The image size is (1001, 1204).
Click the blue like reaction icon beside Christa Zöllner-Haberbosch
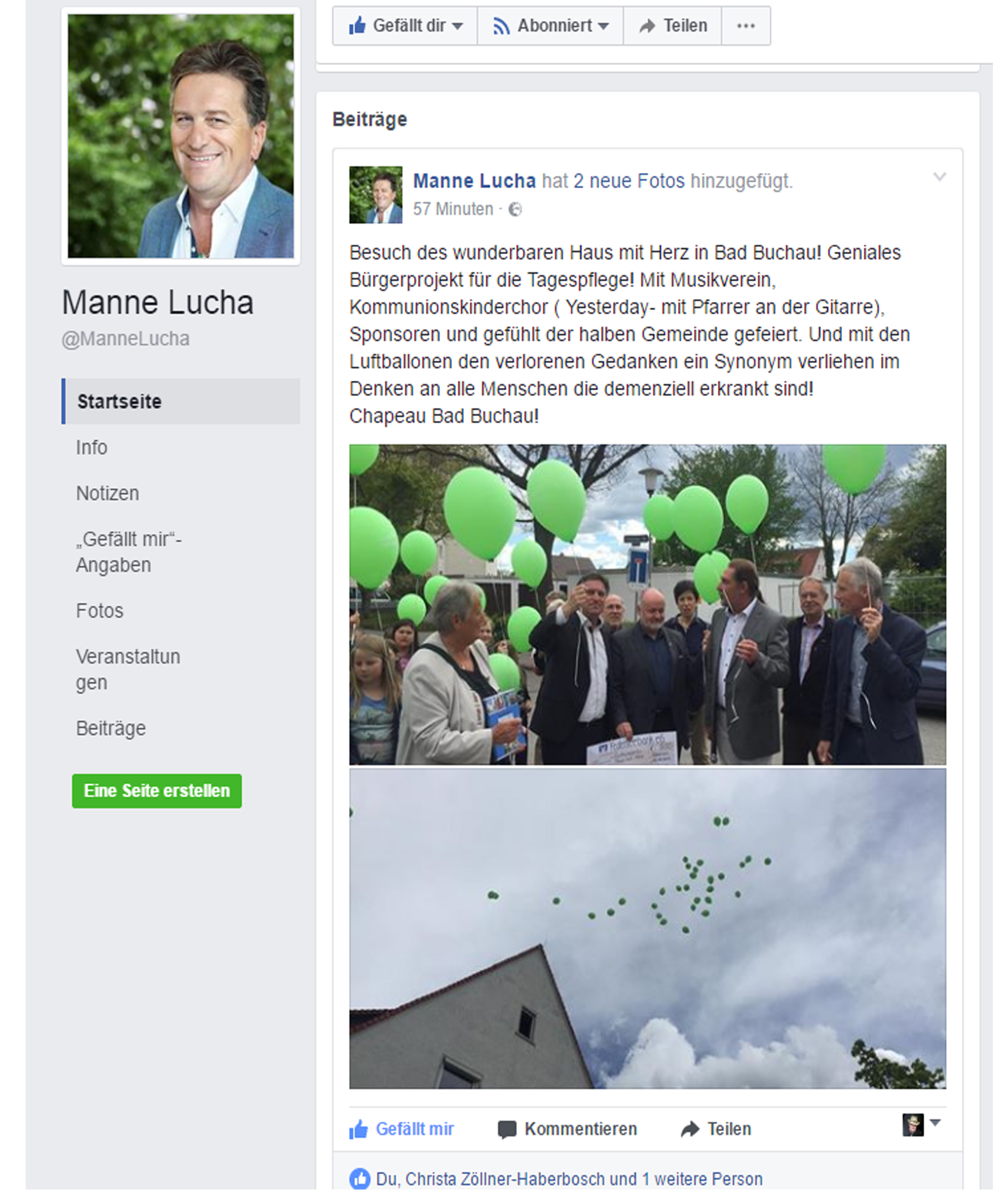pos(360,1179)
